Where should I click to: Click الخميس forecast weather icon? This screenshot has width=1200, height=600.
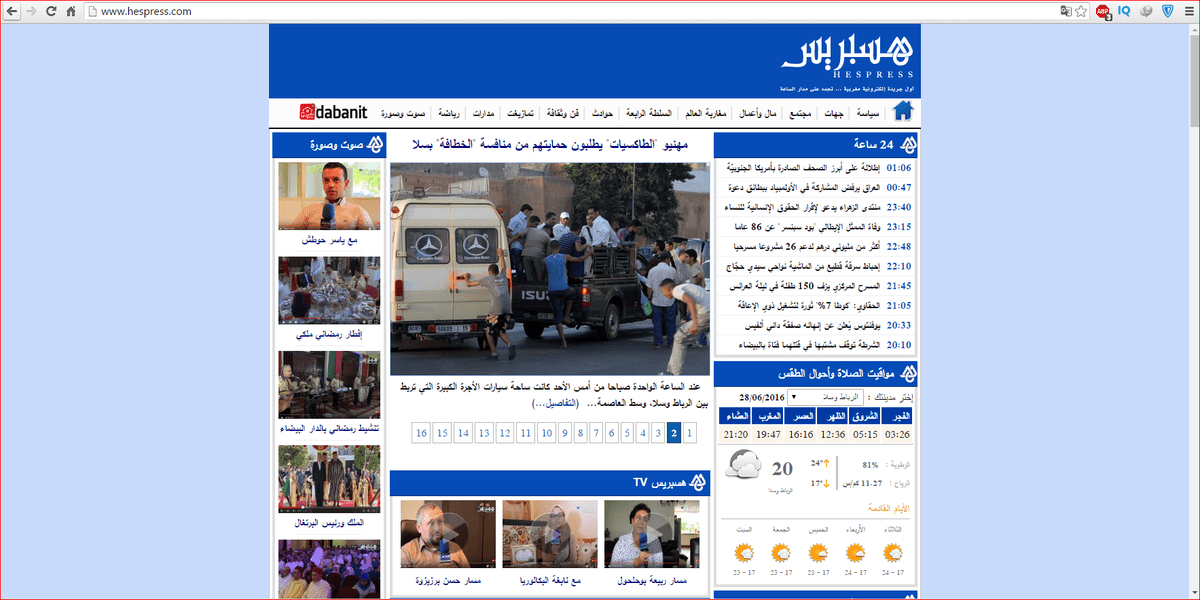pyautogui.click(x=817, y=552)
